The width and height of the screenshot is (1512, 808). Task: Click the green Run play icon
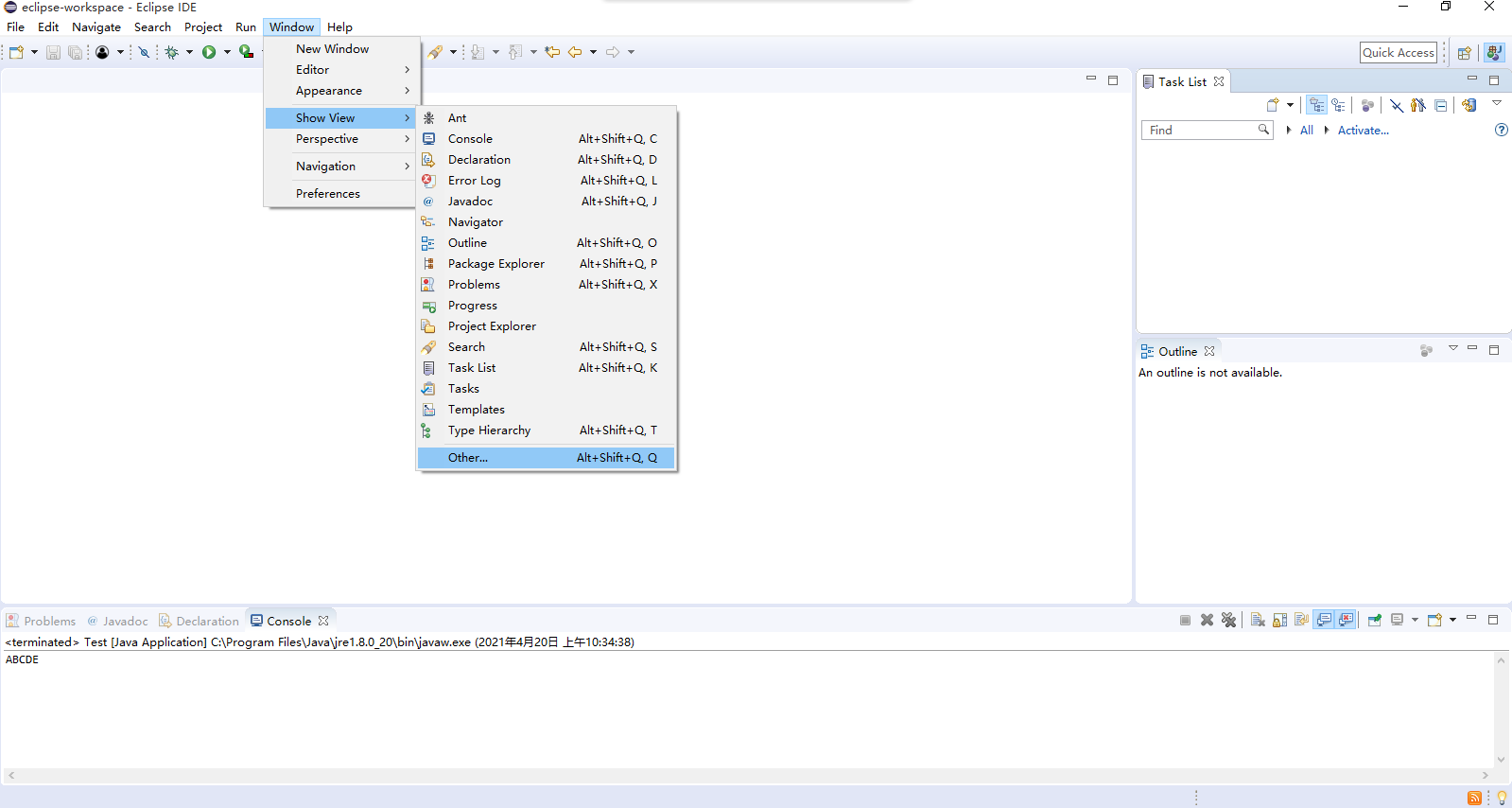pyautogui.click(x=209, y=52)
